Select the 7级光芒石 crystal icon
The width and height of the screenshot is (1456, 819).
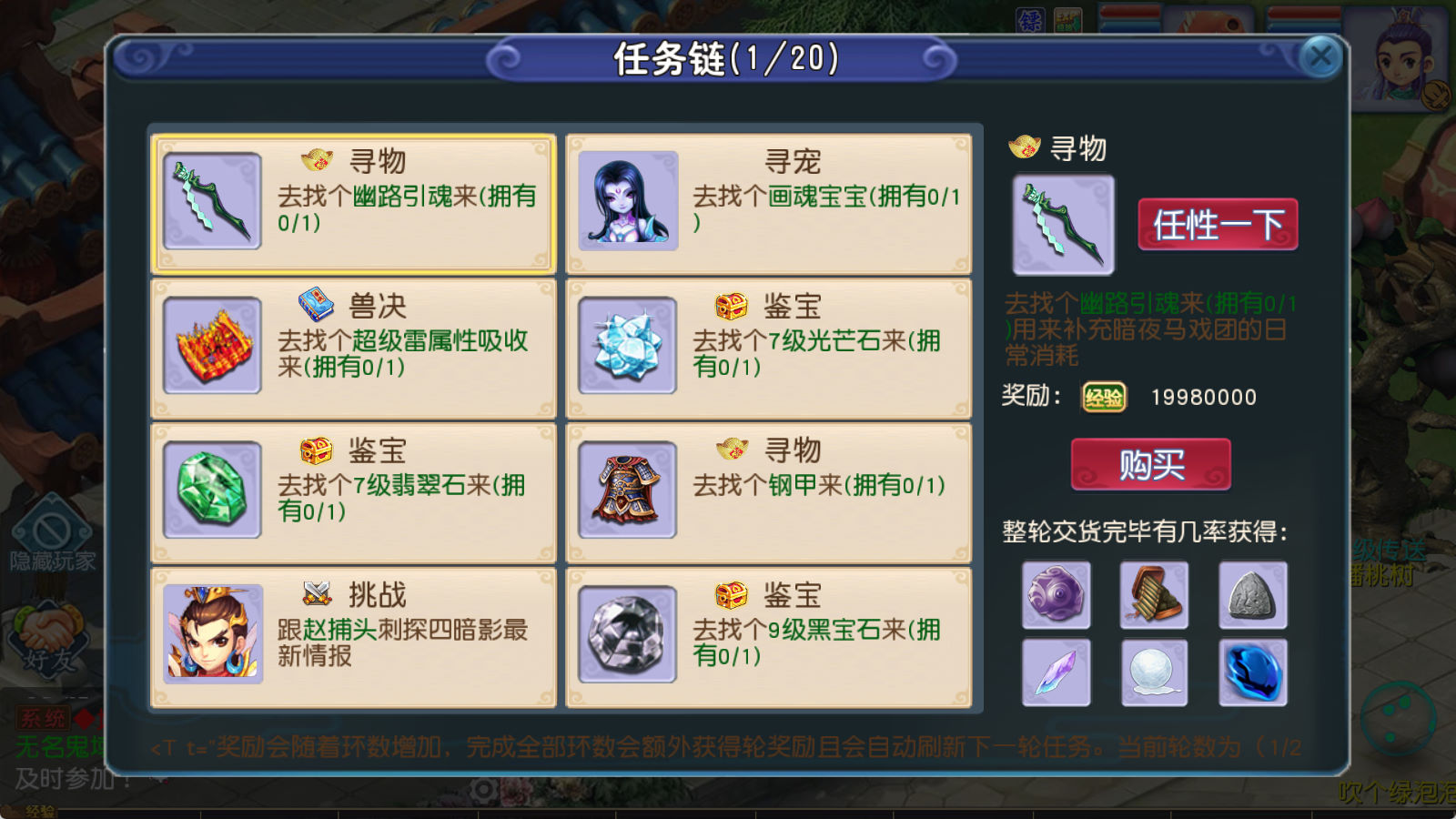(628, 346)
